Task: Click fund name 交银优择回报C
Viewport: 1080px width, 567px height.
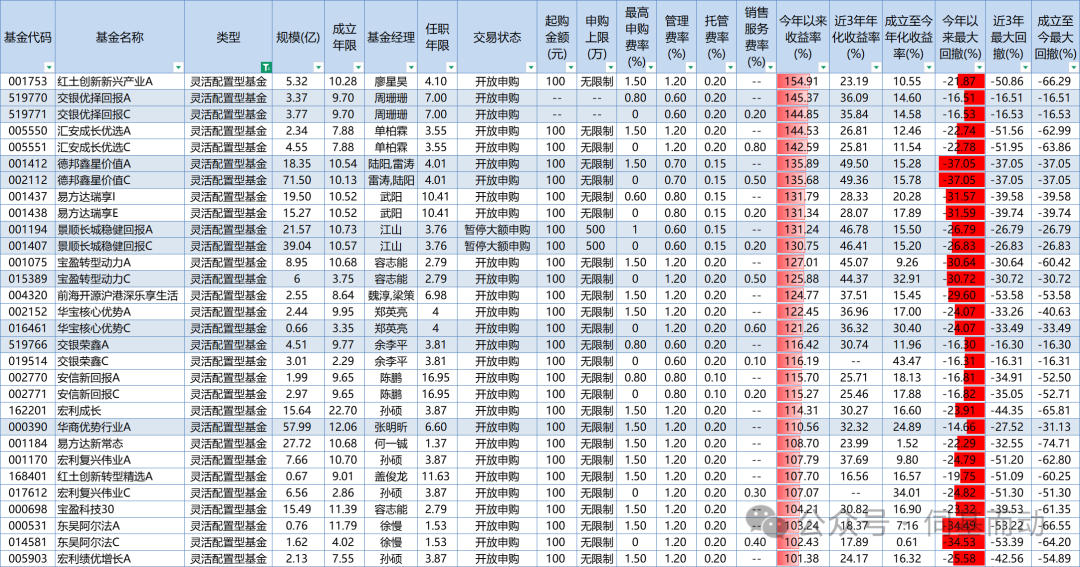Action: pos(94,114)
